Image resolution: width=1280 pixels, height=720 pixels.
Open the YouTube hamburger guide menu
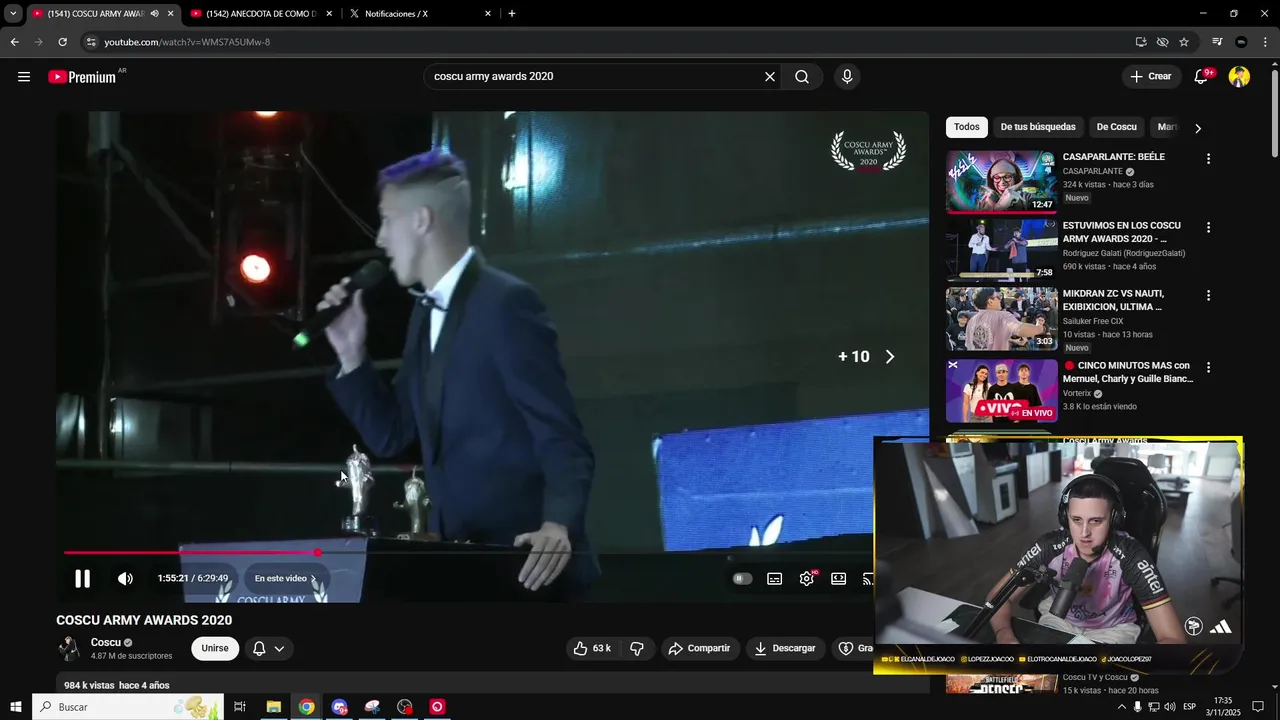click(24, 76)
